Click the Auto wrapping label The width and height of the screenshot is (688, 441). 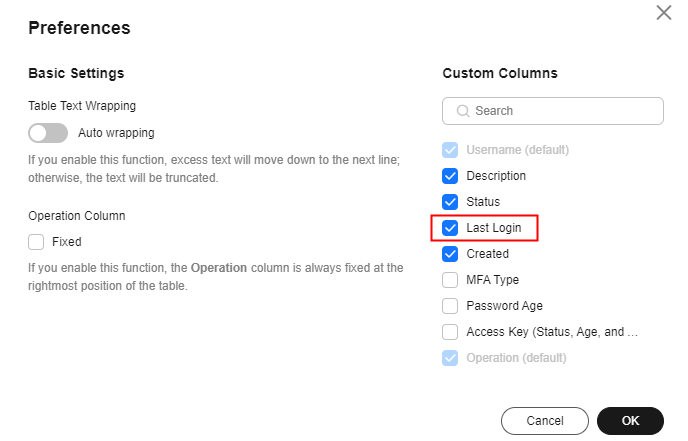pyautogui.click(x=116, y=133)
